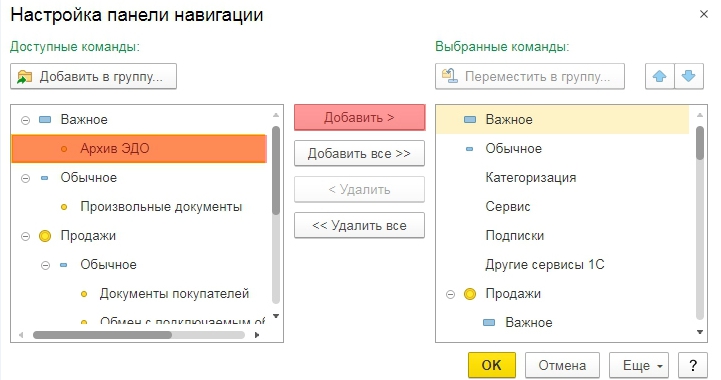The width and height of the screenshot is (721, 380).
Task: Click small blue icon beside Обычное in selected commands
Action: tap(469, 149)
